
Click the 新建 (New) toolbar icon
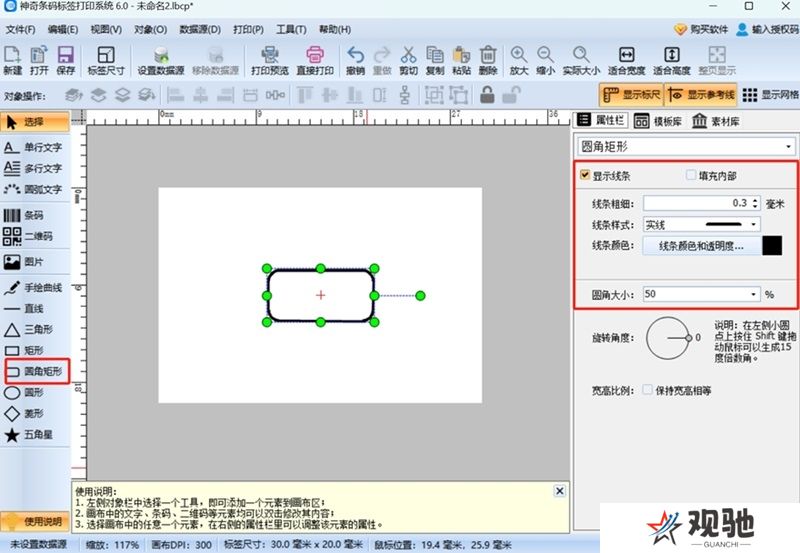click(12, 60)
